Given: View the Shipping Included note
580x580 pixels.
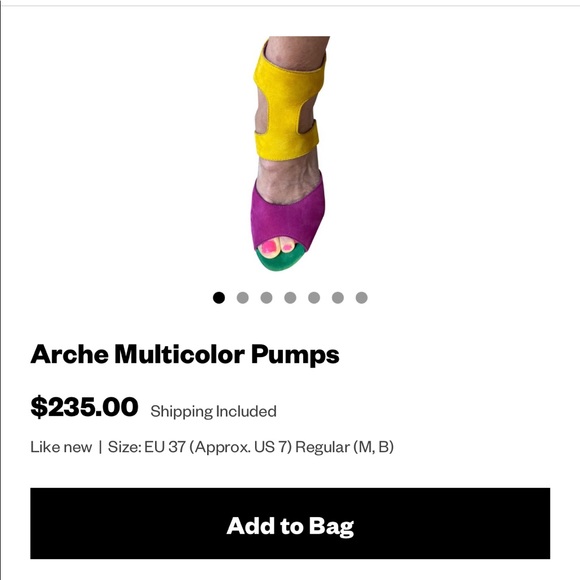Looking at the screenshot, I should tap(213, 411).
